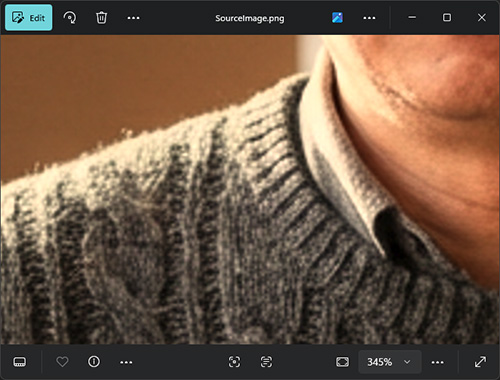Screen dimensions: 500x380
Task: Fit the image to window with the fit icon
Action: (342, 362)
